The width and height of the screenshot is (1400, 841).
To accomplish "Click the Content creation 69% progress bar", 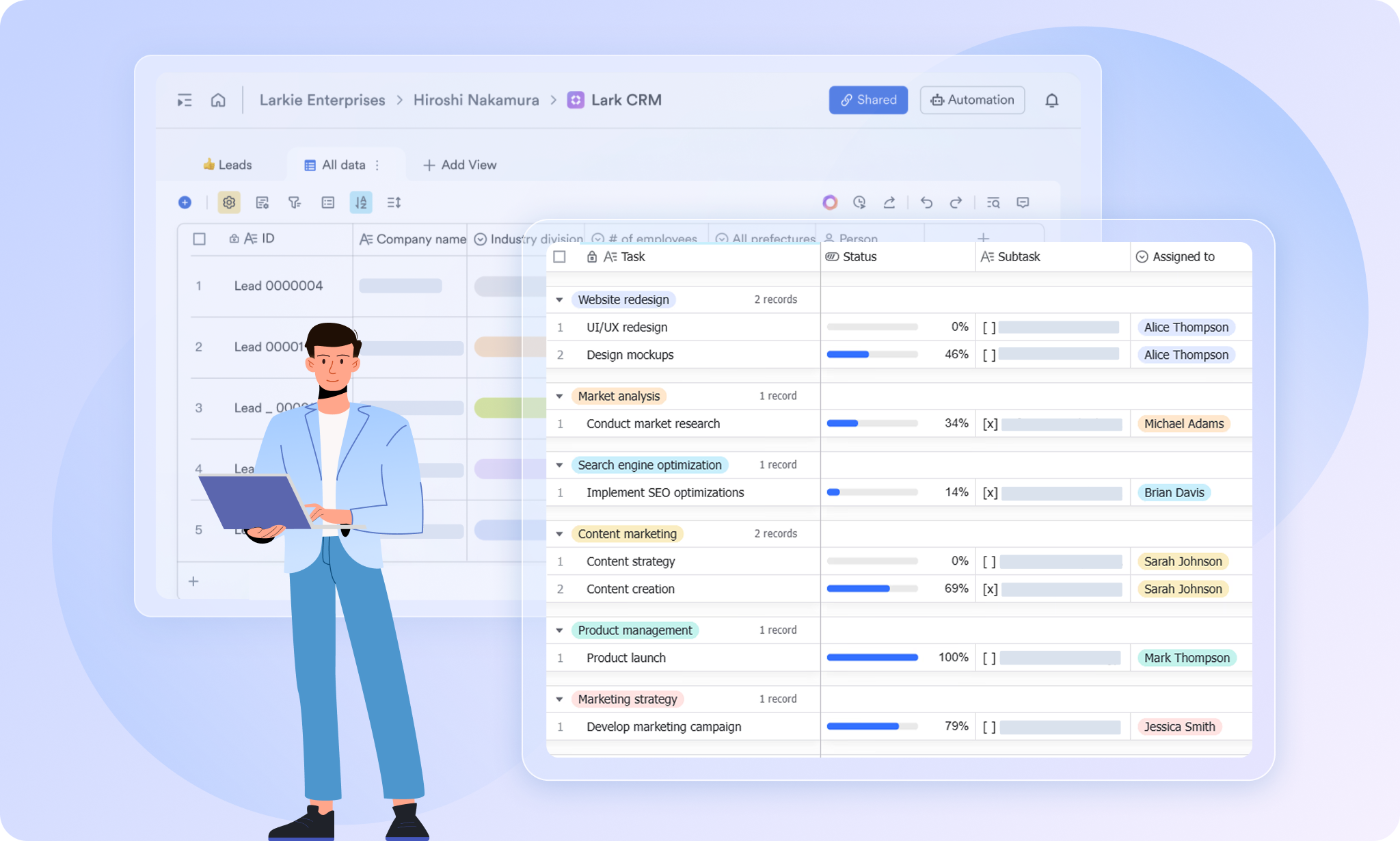I will pyautogui.click(x=872, y=589).
